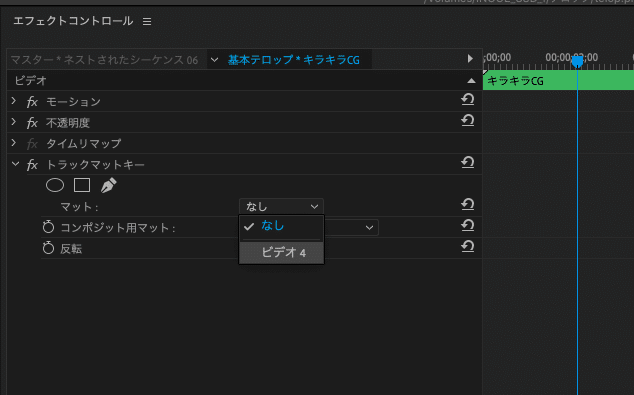Click the 不透明度 effect name
The image size is (634, 395).
click(68, 123)
